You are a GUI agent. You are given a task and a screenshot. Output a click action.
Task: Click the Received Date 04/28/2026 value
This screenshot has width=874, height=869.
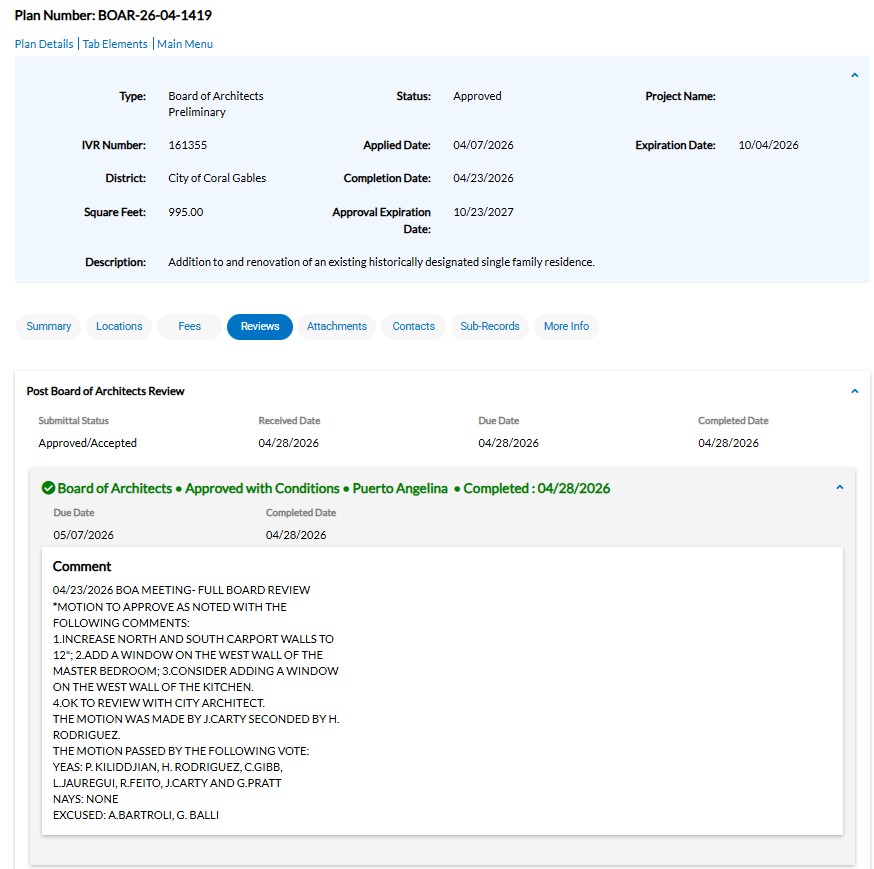pos(288,443)
